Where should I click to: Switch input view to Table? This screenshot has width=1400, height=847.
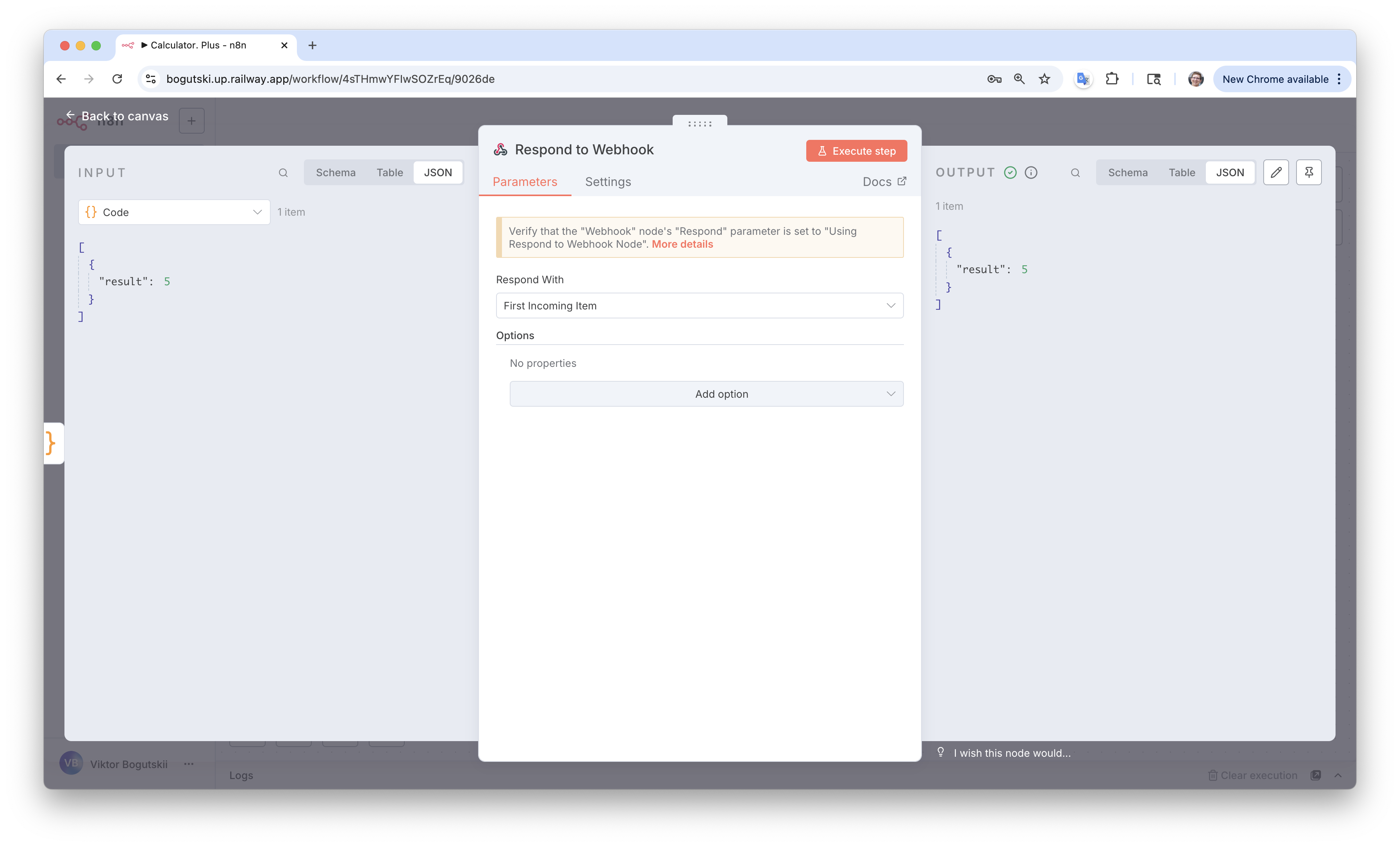pos(389,172)
